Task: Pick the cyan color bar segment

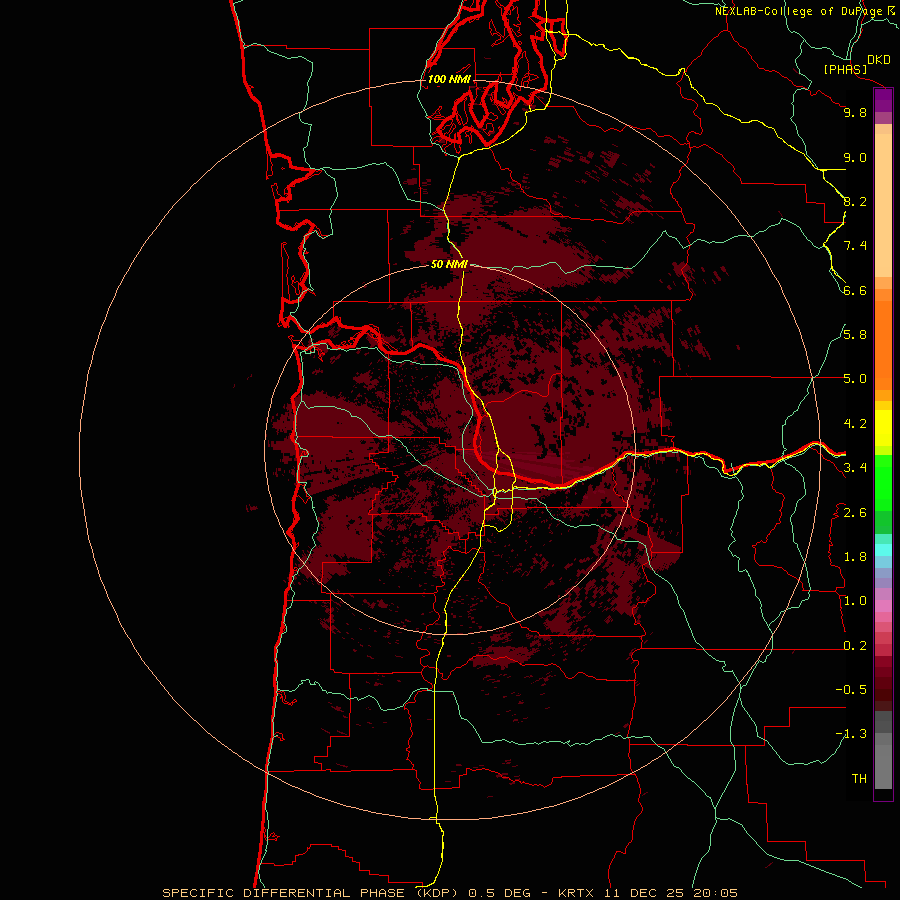Action: [x=883, y=550]
